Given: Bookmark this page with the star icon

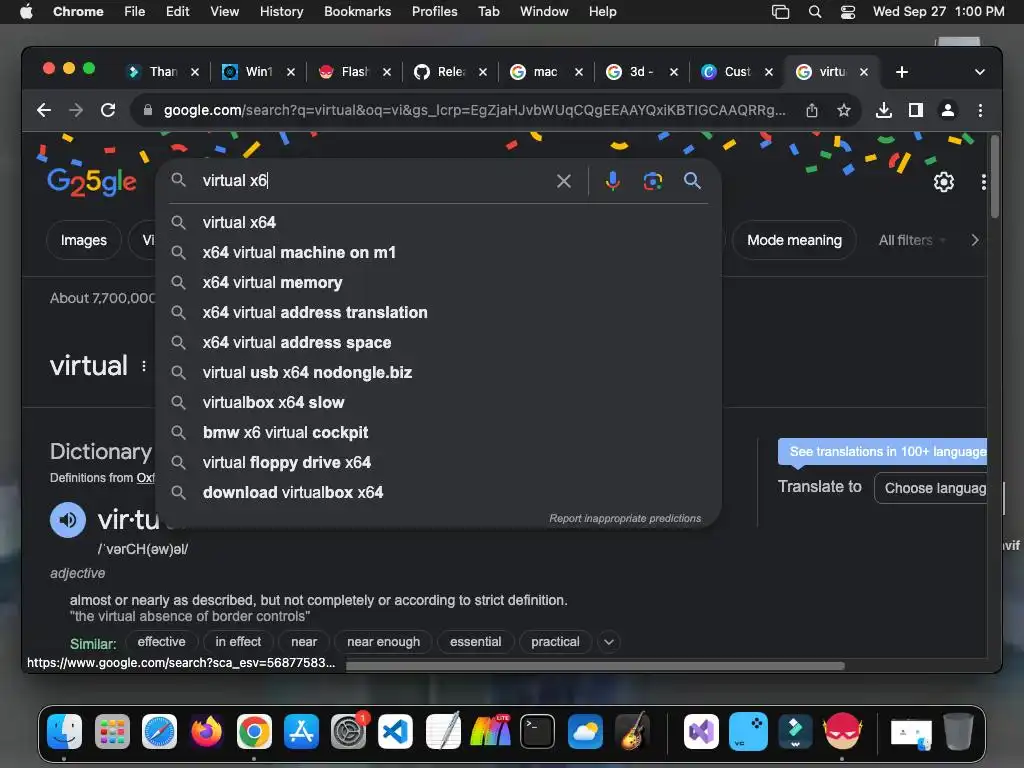Looking at the screenshot, I should [844, 110].
